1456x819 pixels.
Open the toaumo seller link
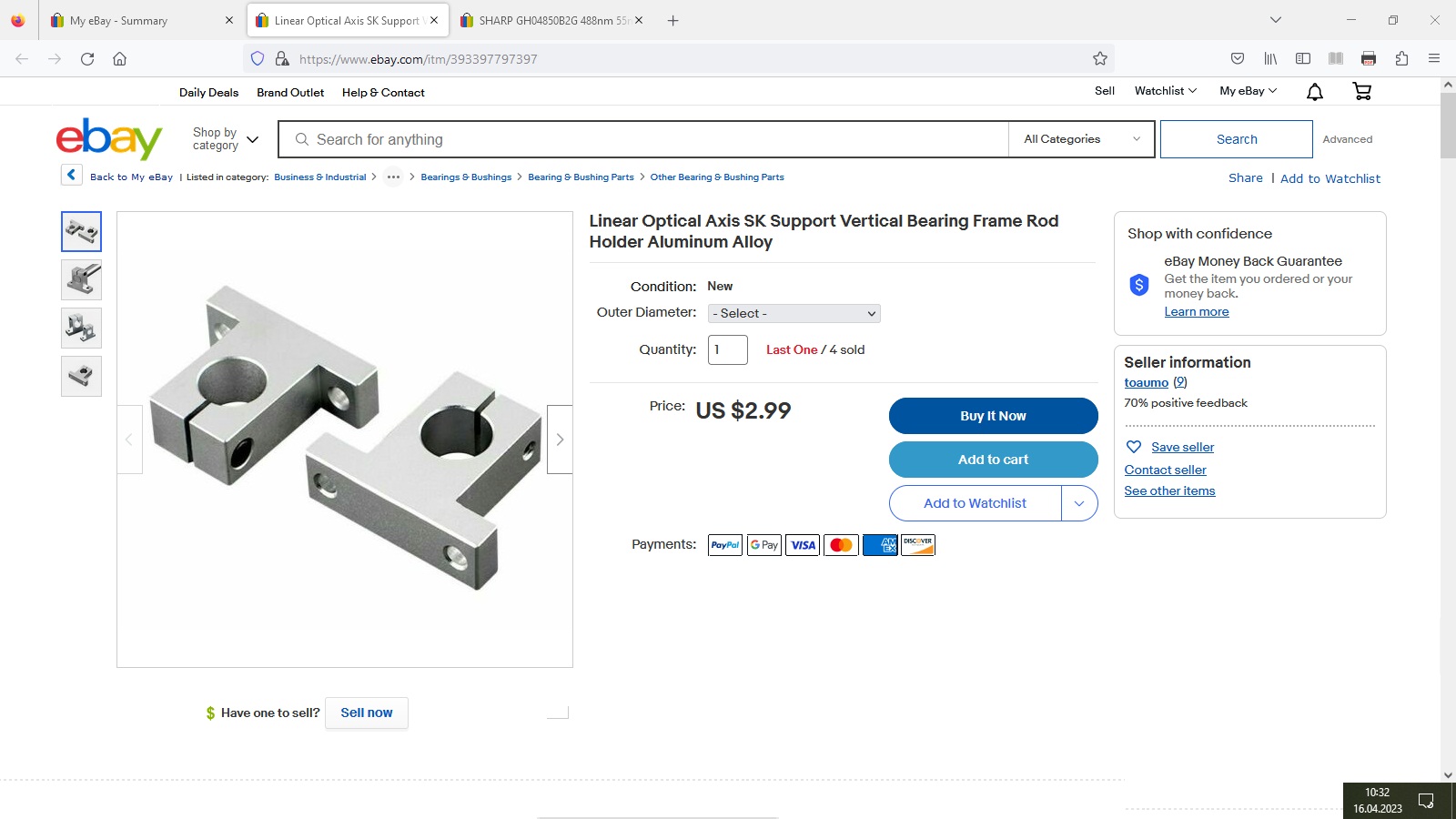coord(1146,382)
